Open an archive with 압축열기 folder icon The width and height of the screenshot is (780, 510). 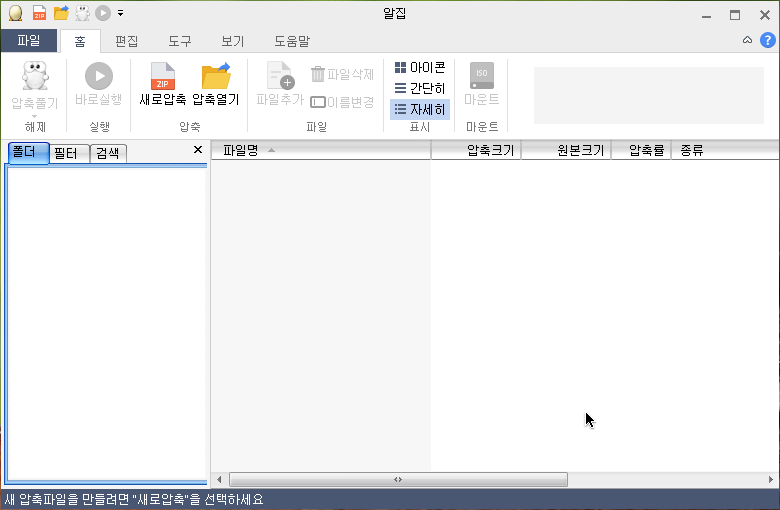click(215, 78)
